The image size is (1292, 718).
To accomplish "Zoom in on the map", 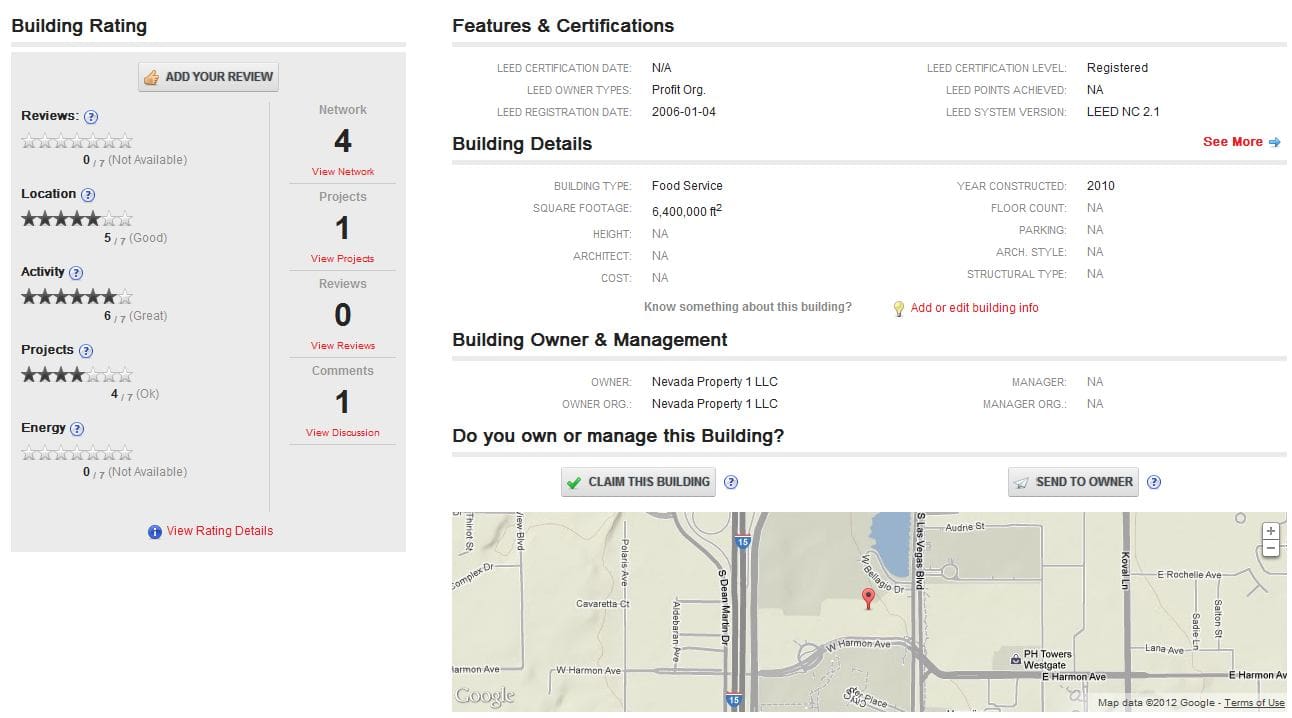I will coord(1270,531).
